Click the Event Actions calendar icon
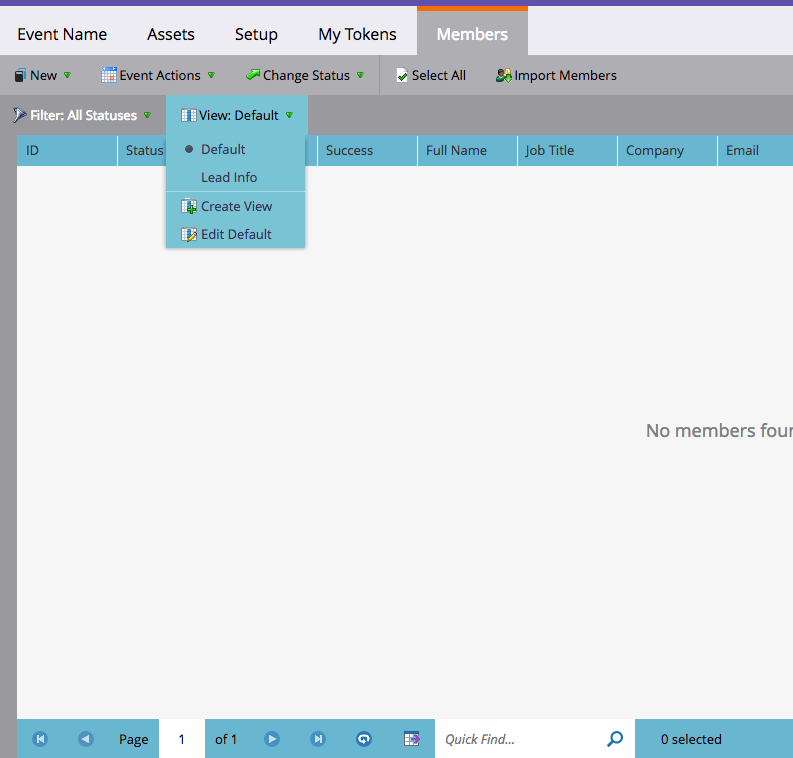This screenshot has width=793, height=758. [x=109, y=75]
